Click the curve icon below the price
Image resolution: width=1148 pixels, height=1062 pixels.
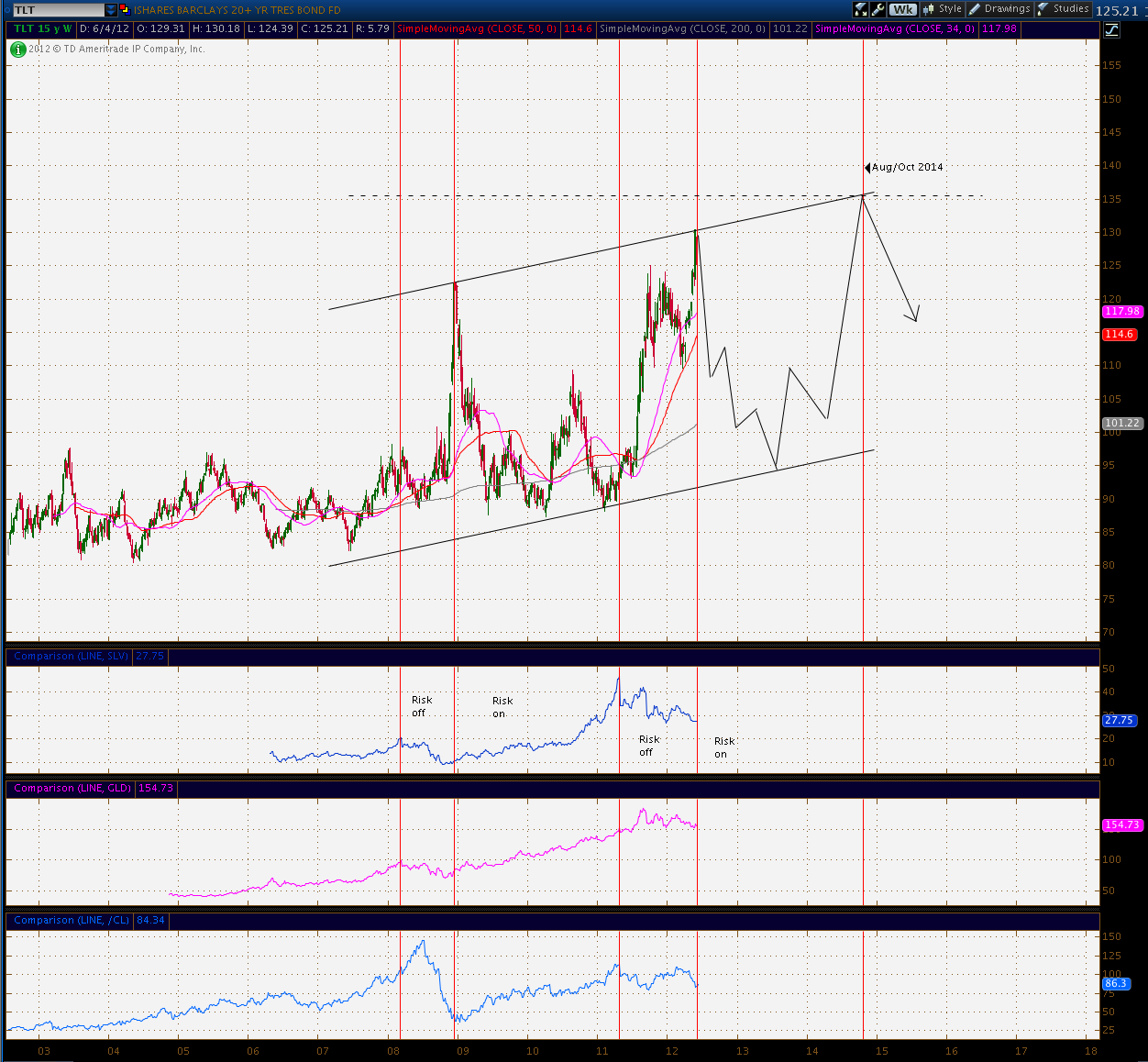tap(1111, 29)
